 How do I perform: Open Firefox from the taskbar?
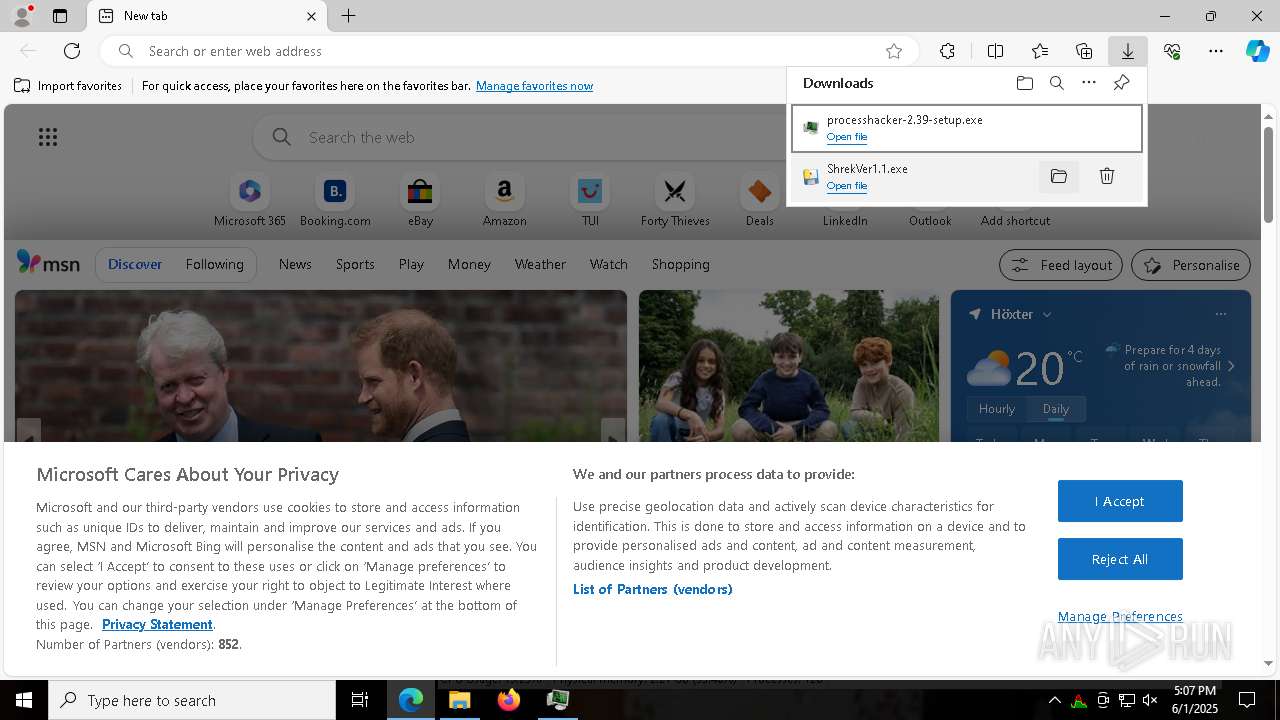(508, 700)
